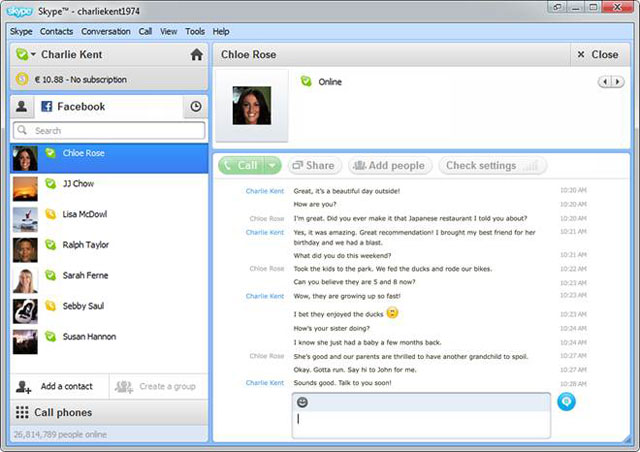Screen dimensions: 640x452
Task: Click the contact Search field
Action: (110, 131)
